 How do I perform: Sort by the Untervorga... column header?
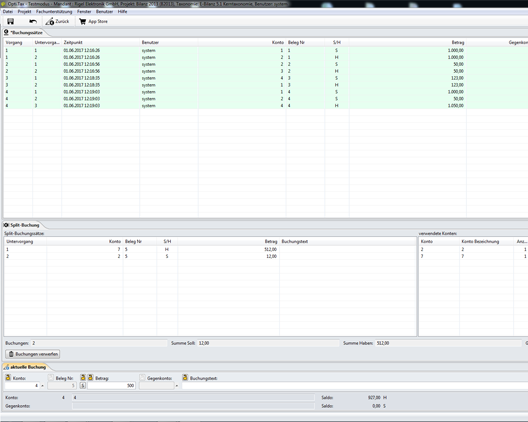click(x=47, y=42)
